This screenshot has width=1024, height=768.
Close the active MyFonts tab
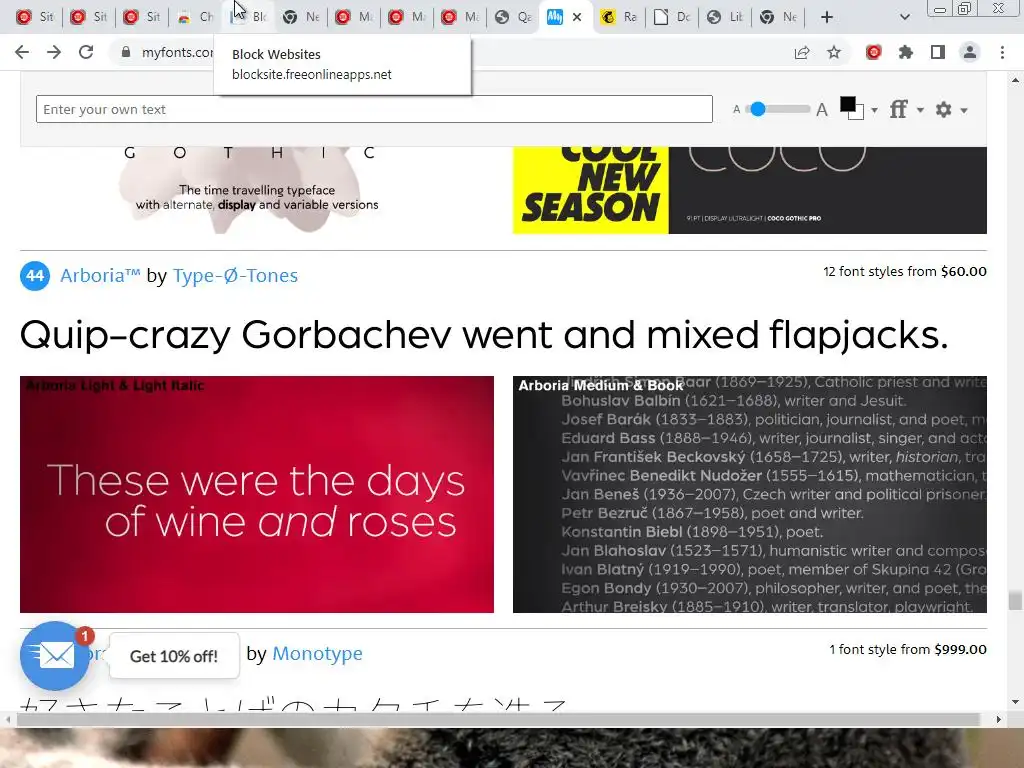point(577,17)
